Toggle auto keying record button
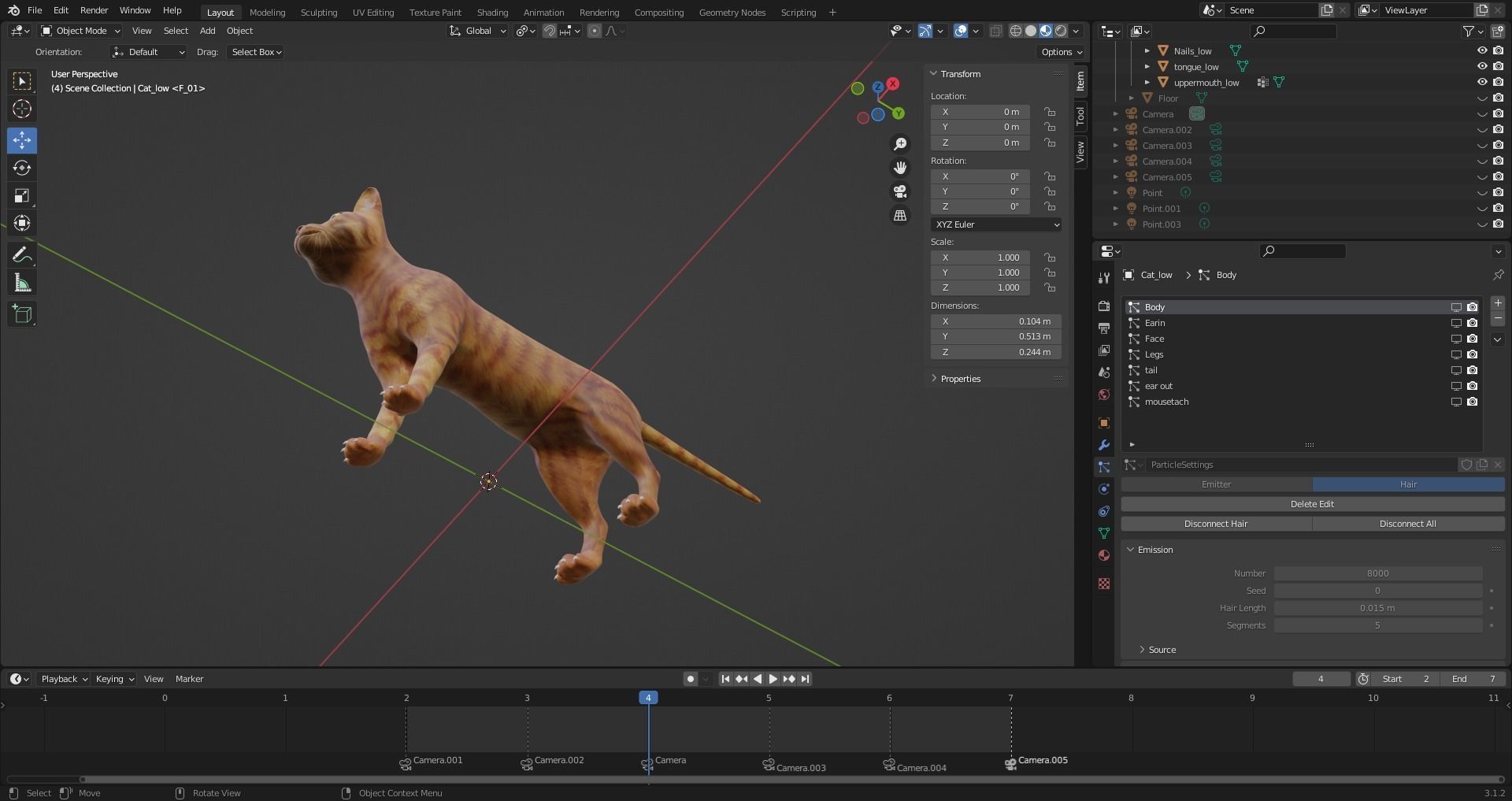Image resolution: width=1512 pixels, height=801 pixels. pyautogui.click(x=691, y=679)
